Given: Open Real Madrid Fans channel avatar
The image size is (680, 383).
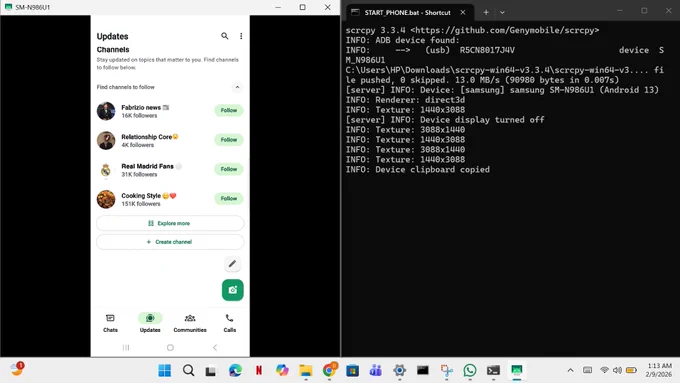Looking at the screenshot, I should coord(106,170).
